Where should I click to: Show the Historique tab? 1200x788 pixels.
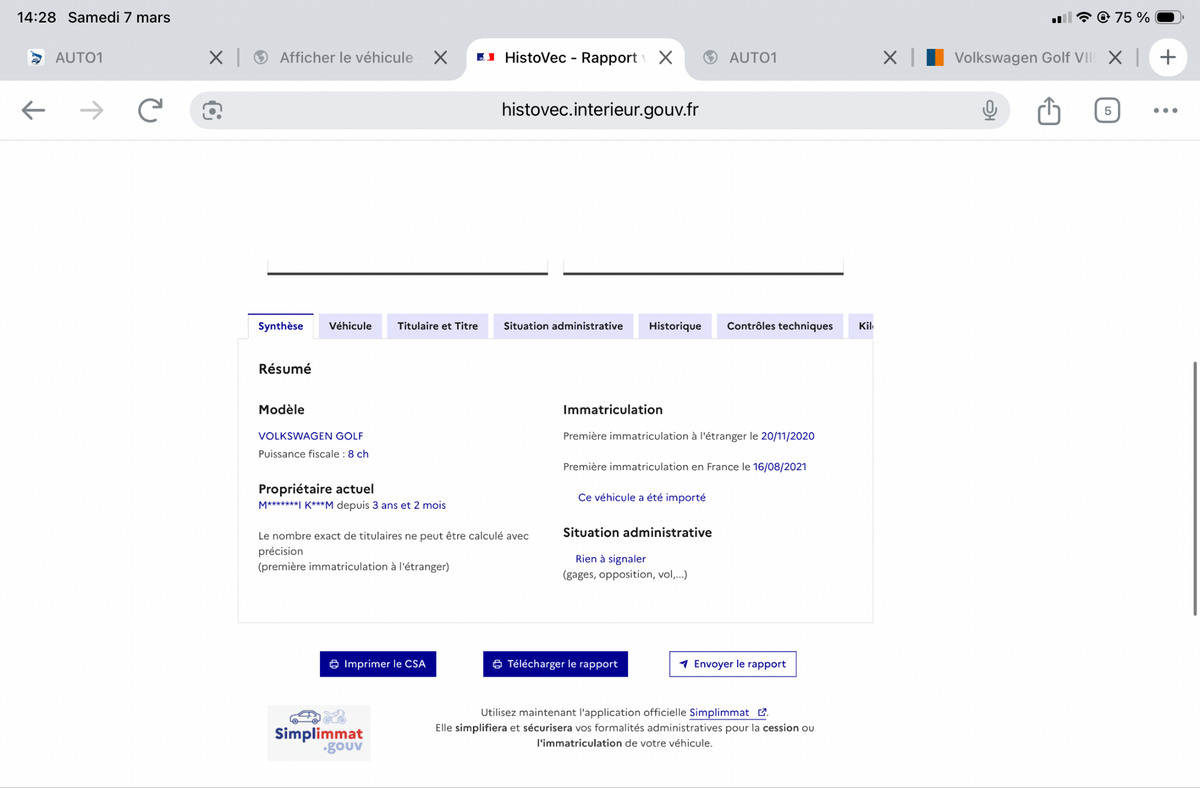[x=675, y=326]
